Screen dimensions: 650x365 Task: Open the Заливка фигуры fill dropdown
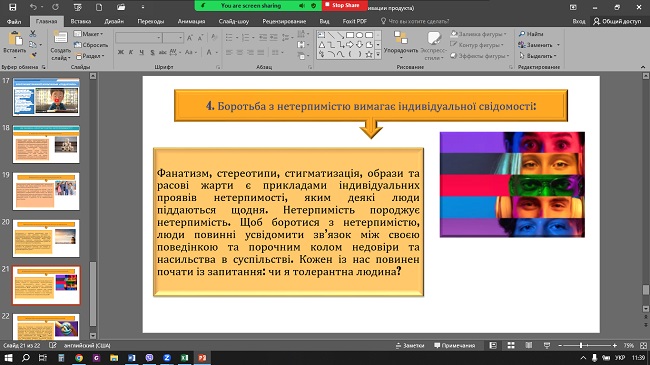click(478, 34)
